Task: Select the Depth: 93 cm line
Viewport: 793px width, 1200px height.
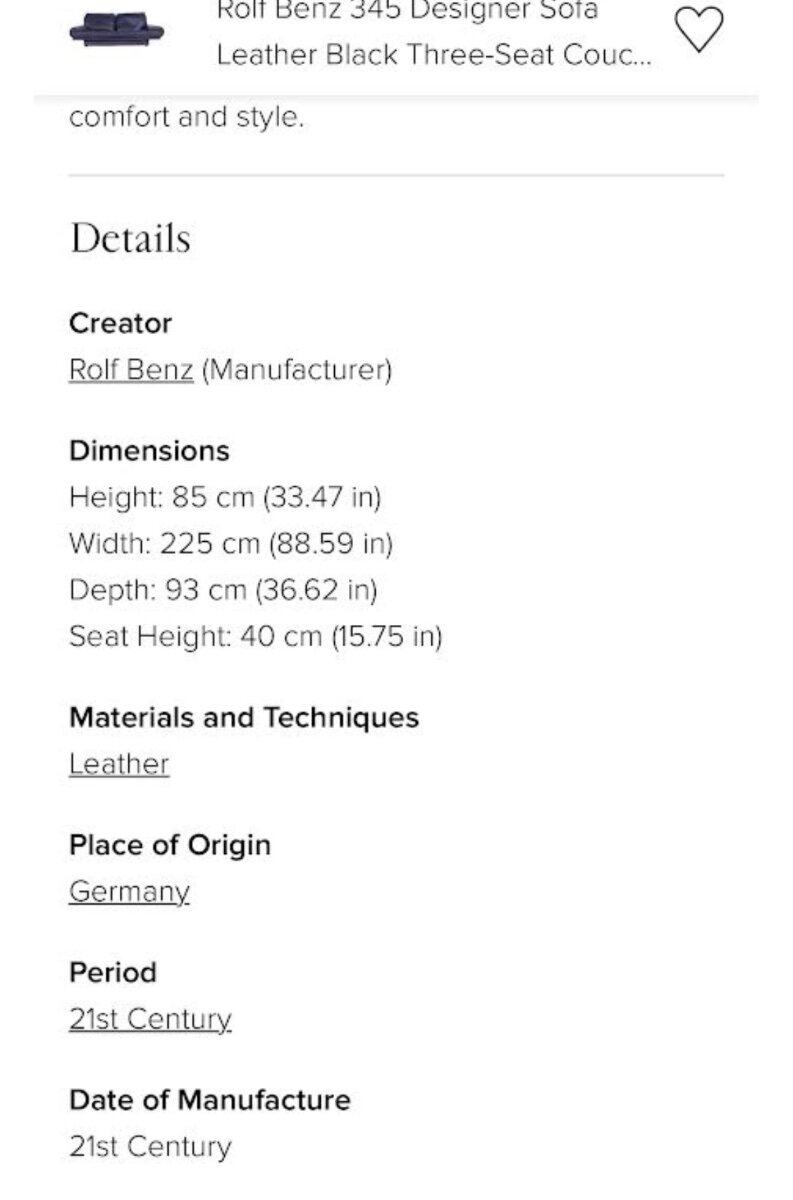Action: click(x=223, y=590)
